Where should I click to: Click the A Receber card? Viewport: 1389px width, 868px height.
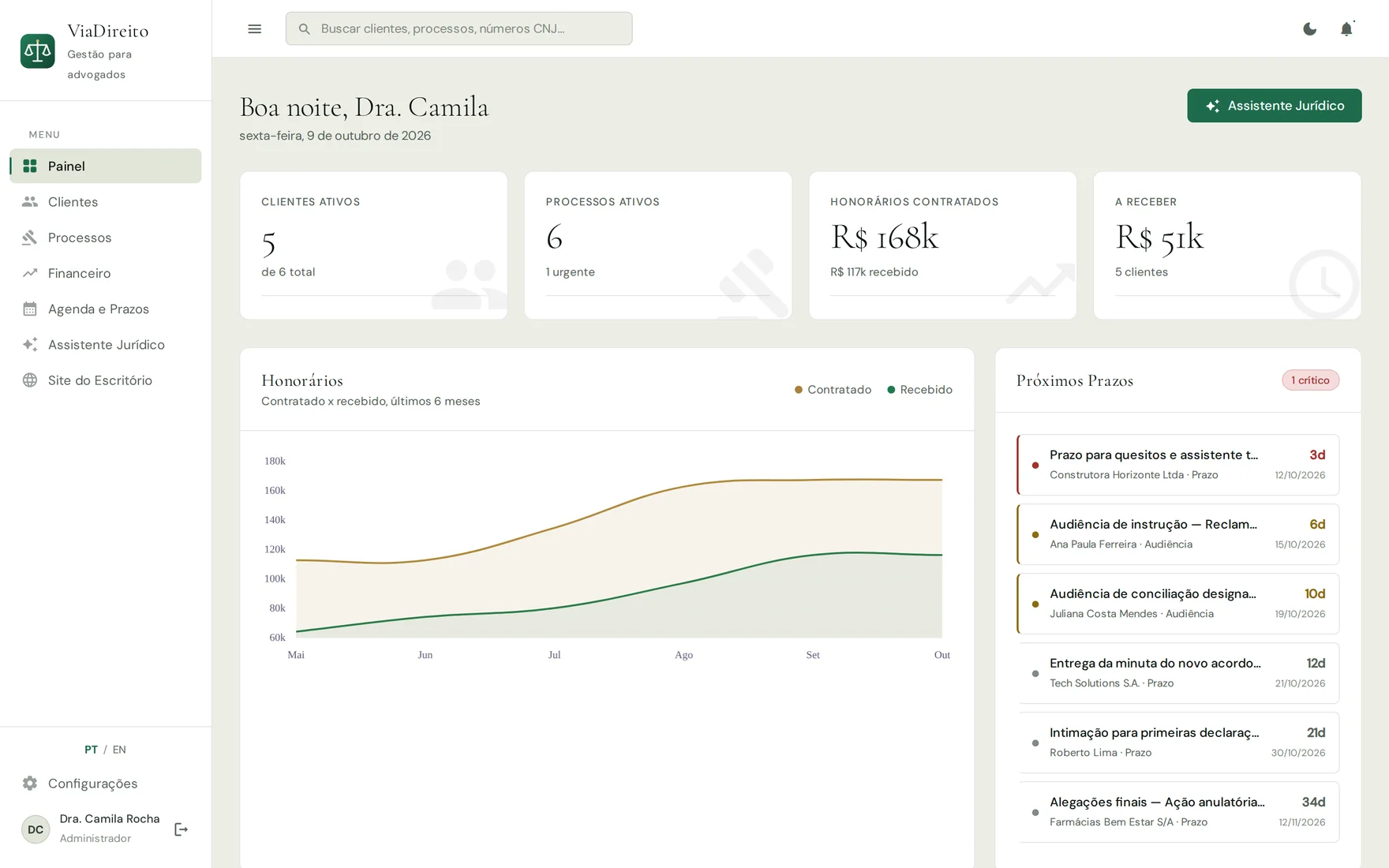coord(1227,245)
